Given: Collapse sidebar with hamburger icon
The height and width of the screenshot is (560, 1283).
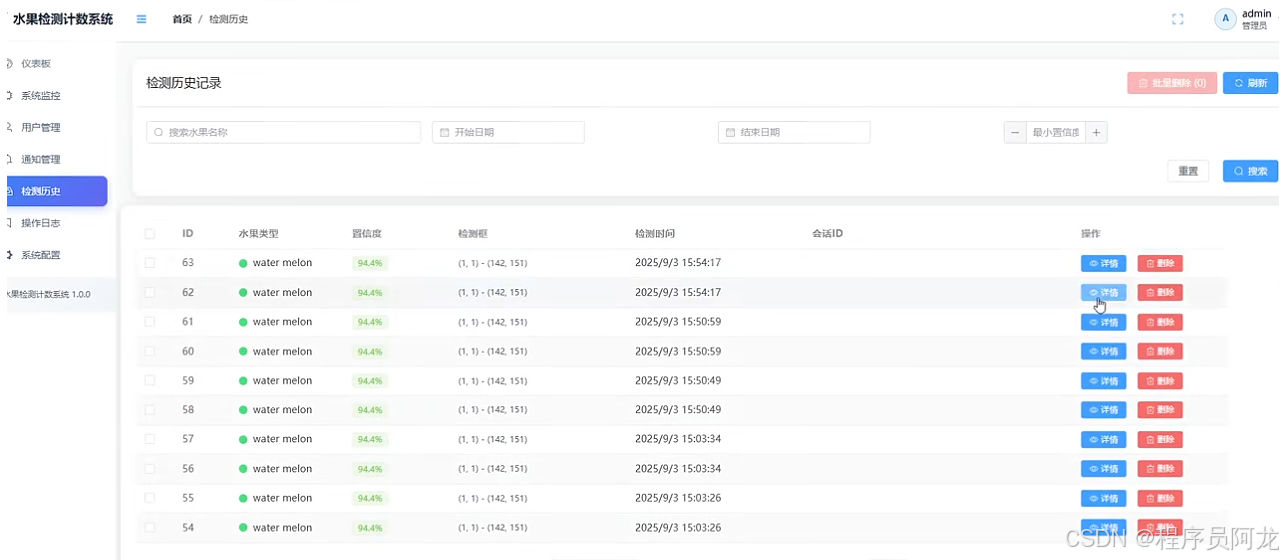Looking at the screenshot, I should coord(141,19).
